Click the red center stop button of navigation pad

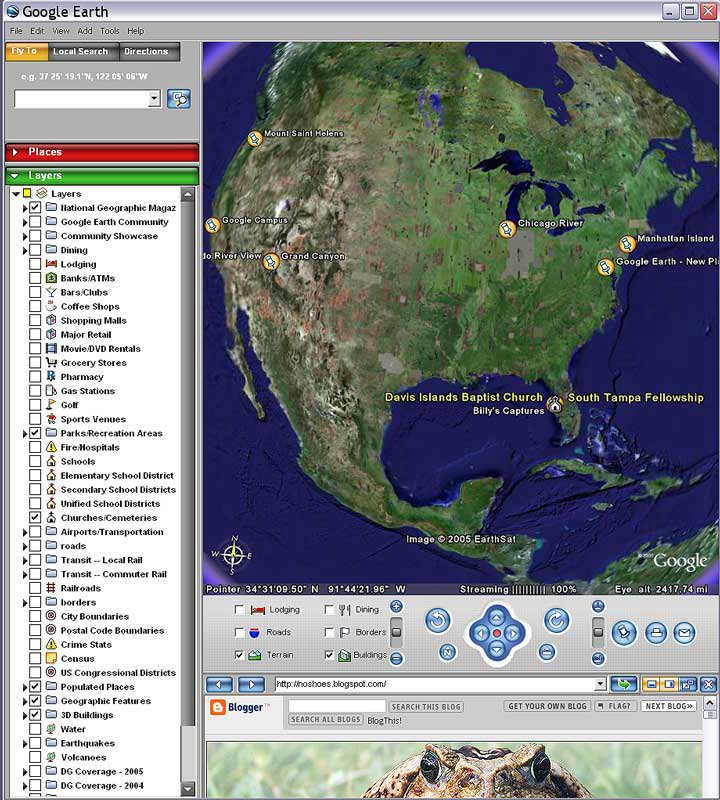coord(496,633)
